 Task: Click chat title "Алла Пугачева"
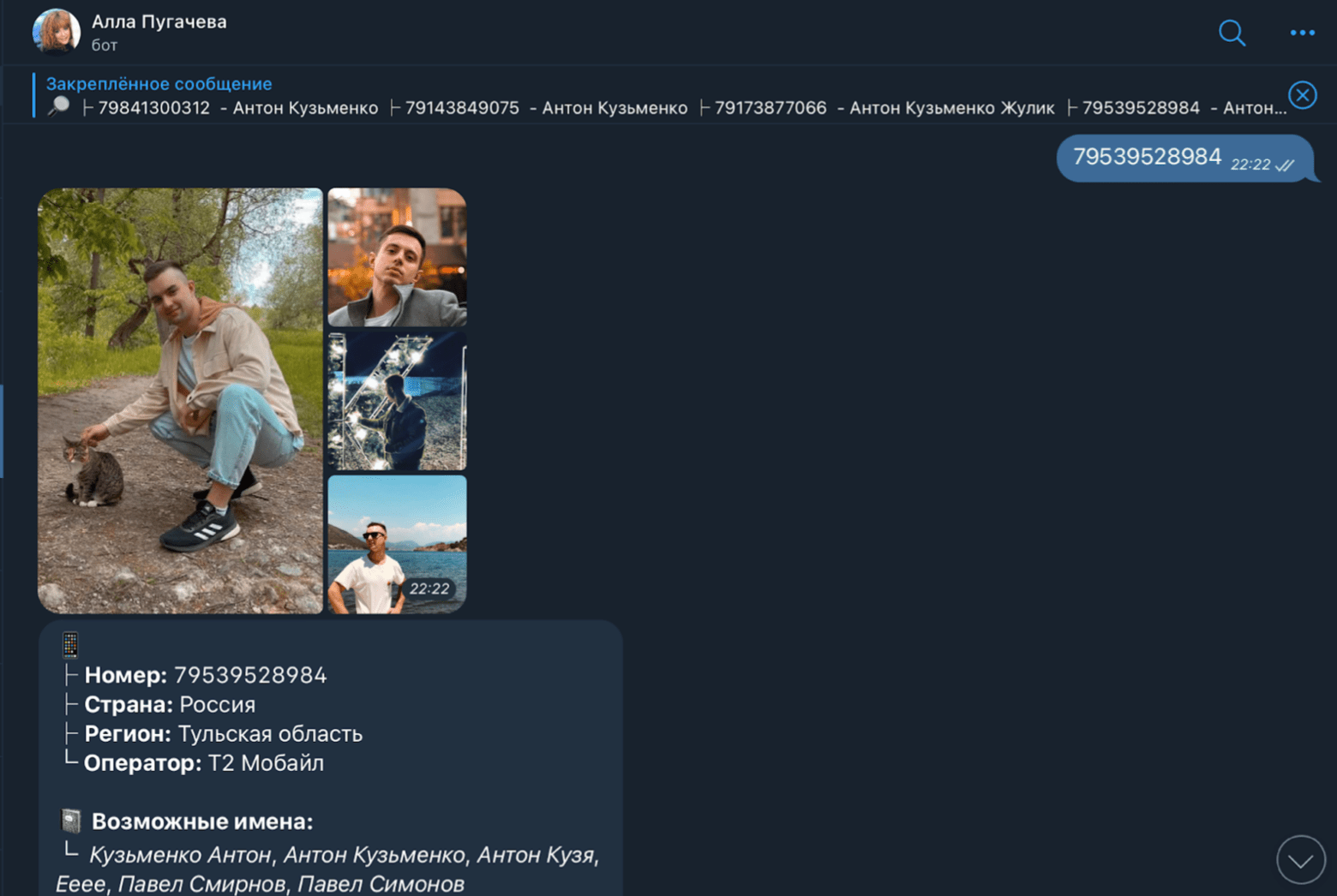click(159, 21)
